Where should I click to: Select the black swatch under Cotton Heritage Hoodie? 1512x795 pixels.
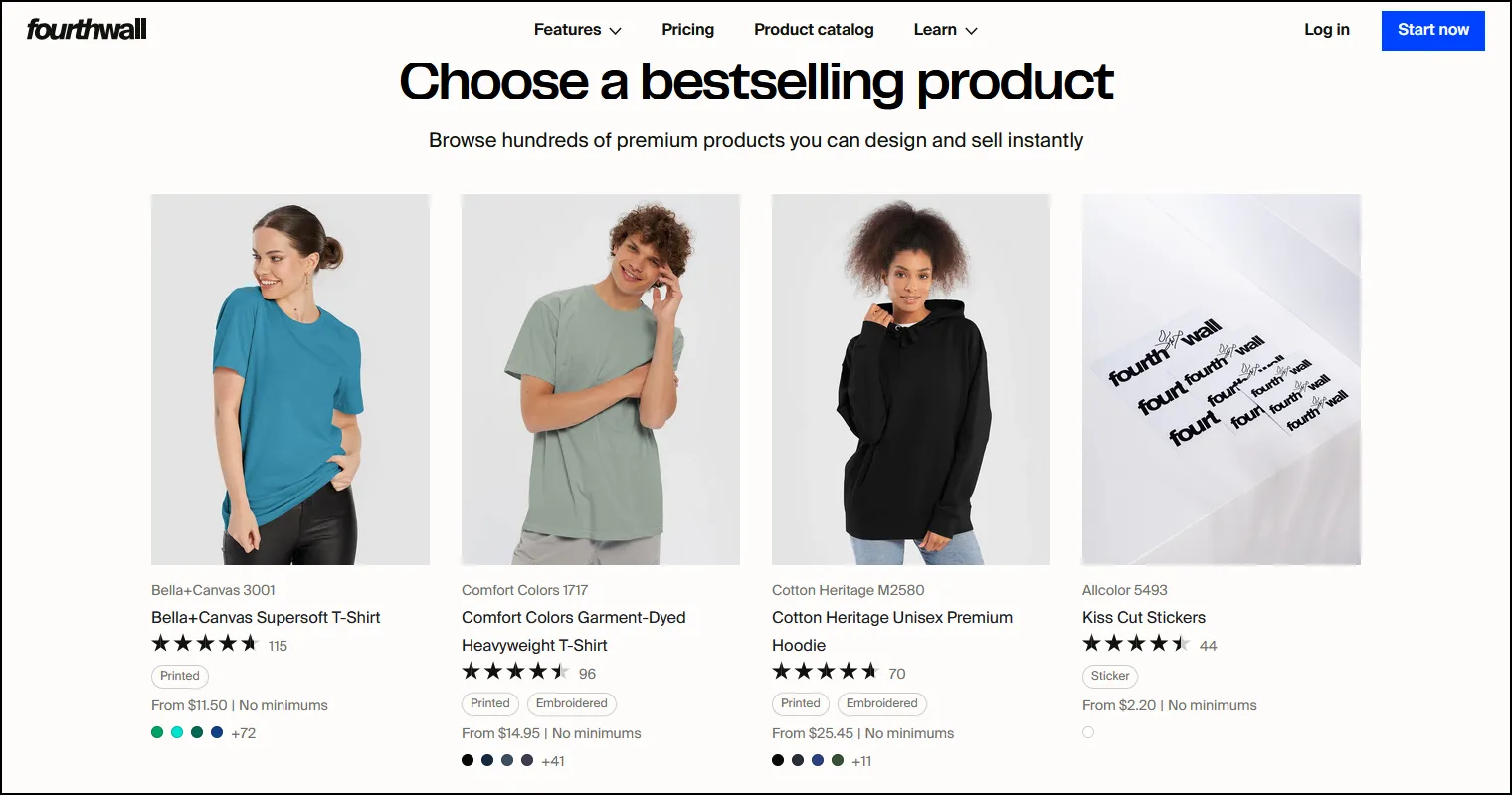coord(778,760)
